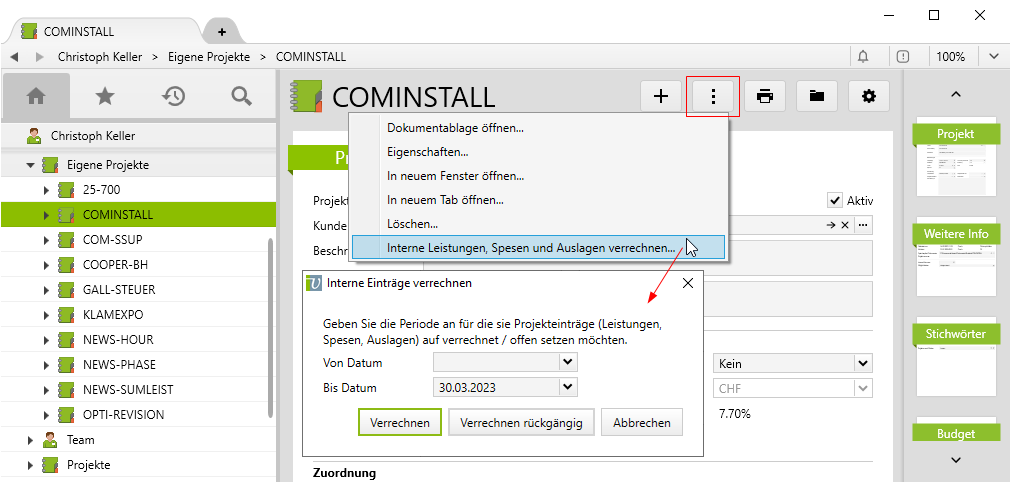Viewport: 1011px width, 483px height.
Task: Click the notification bell icon
Action: click(863, 57)
